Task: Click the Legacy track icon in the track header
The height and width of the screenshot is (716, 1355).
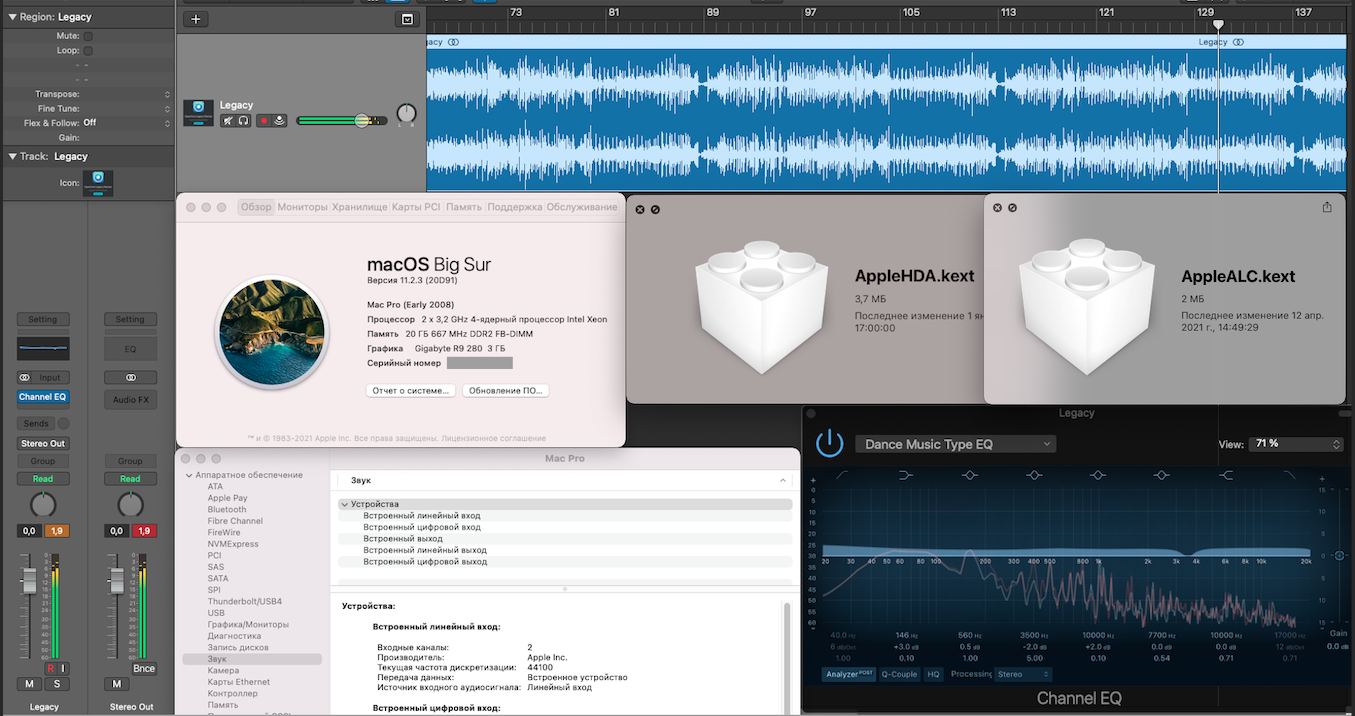Action: (198, 112)
